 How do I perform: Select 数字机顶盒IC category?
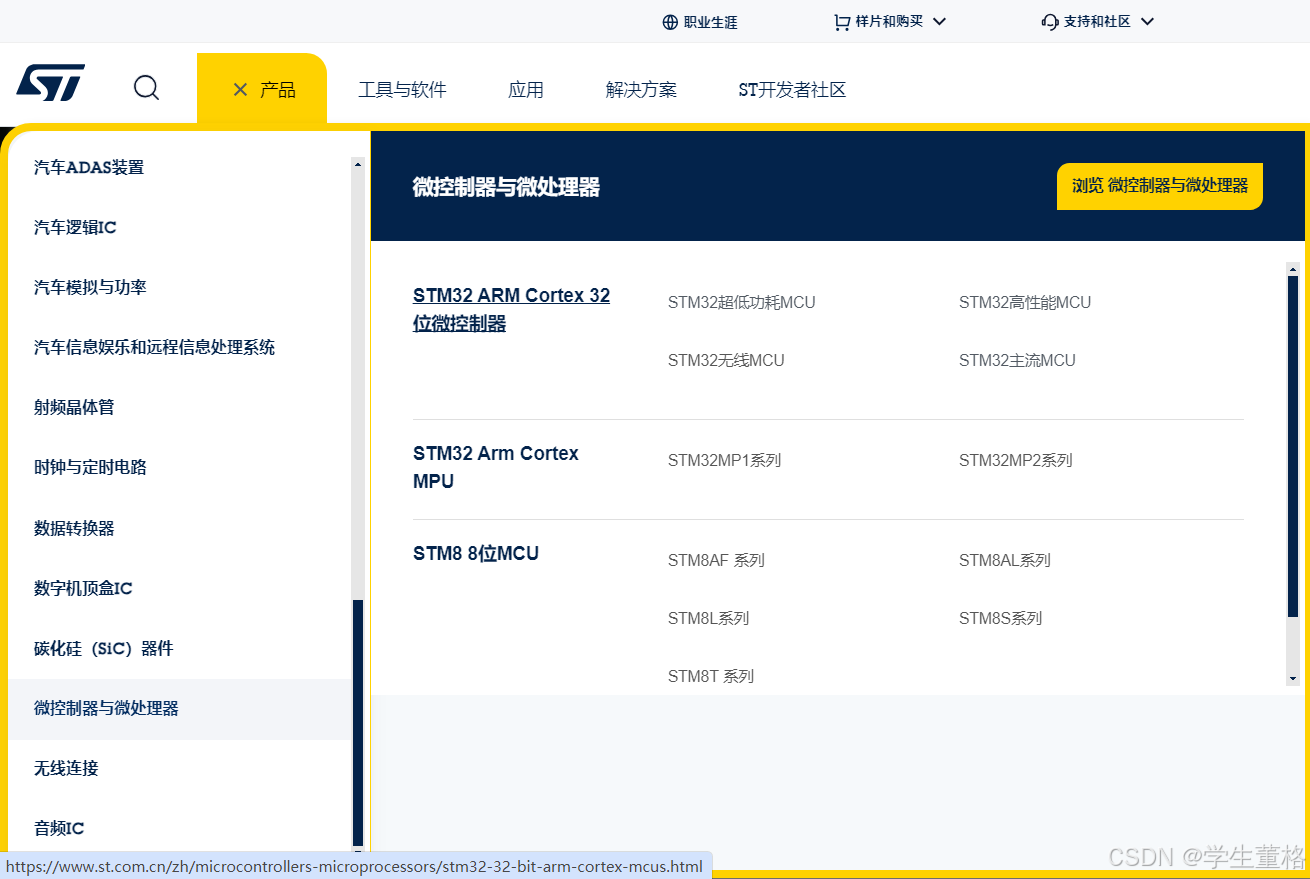click(83, 588)
